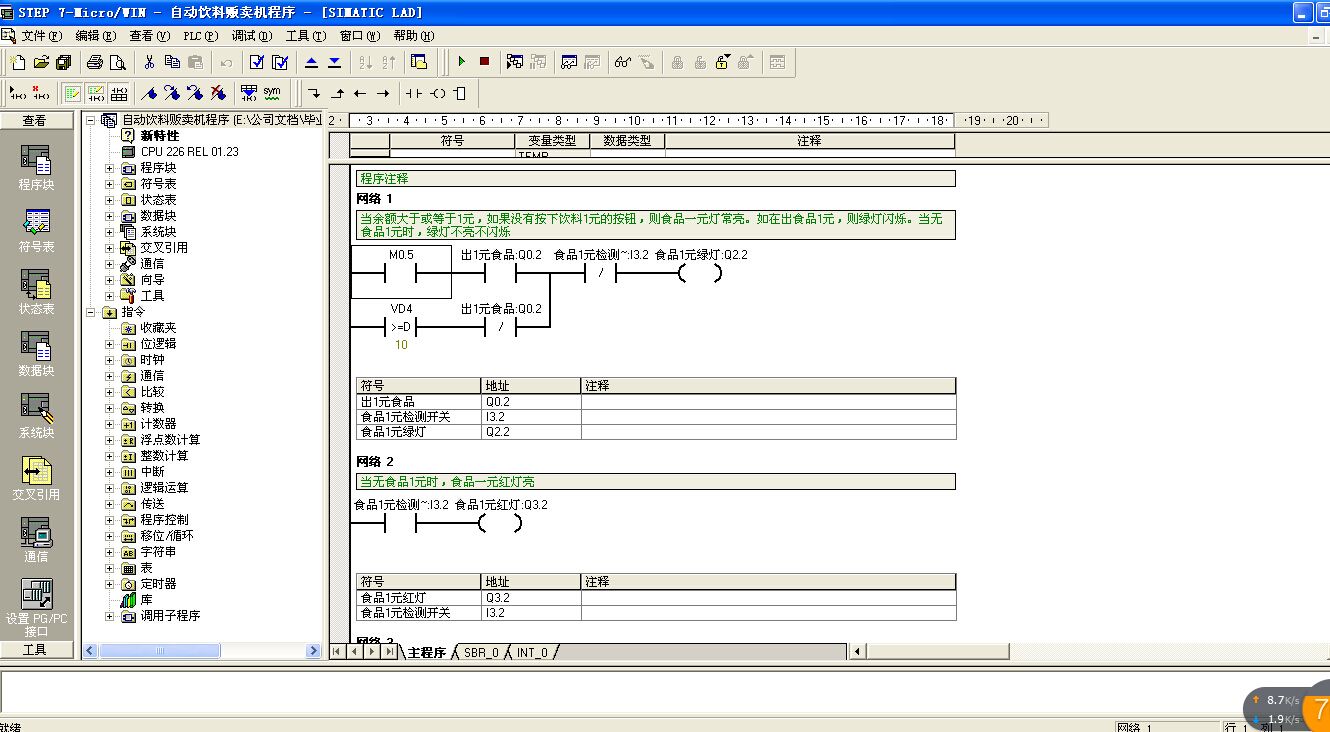Open the 帮助(H) menu
The image size is (1330, 732).
pyautogui.click(x=413, y=35)
